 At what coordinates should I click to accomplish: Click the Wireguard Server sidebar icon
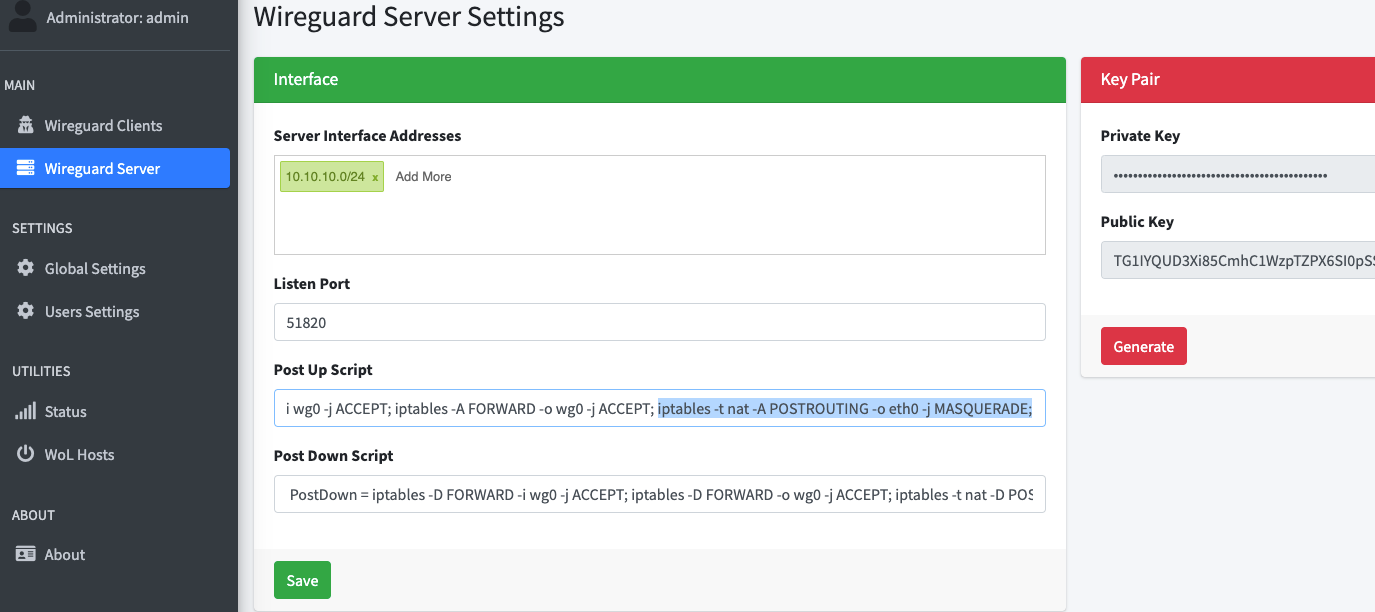(25, 169)
